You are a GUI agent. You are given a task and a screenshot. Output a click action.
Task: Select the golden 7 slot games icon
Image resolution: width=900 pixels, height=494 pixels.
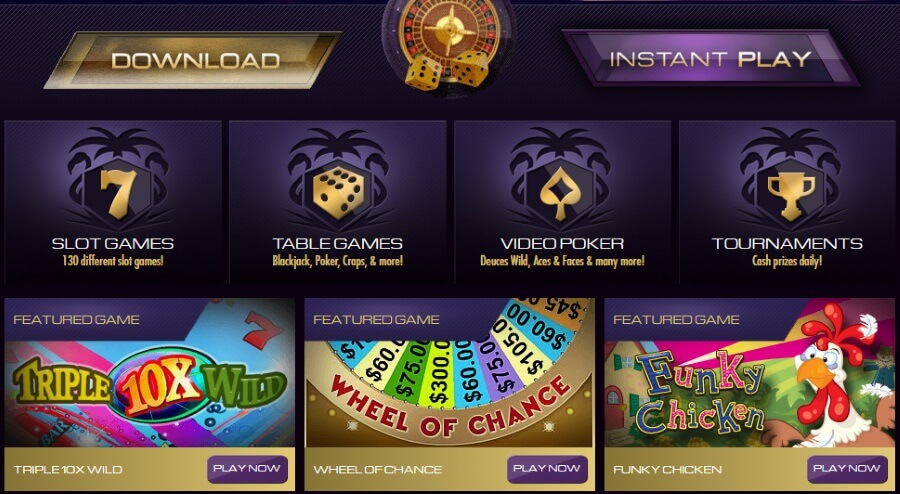[x=118, y=194]
